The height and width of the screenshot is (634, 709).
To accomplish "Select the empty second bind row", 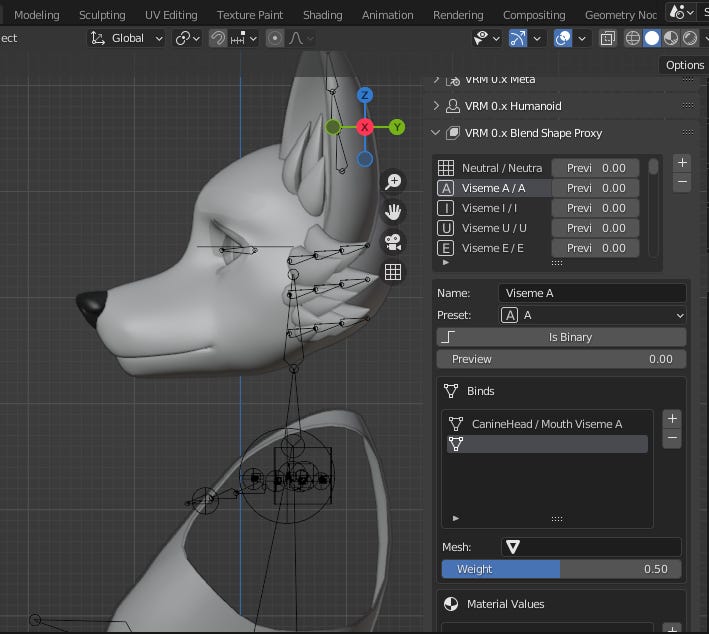I will point(548,444).
